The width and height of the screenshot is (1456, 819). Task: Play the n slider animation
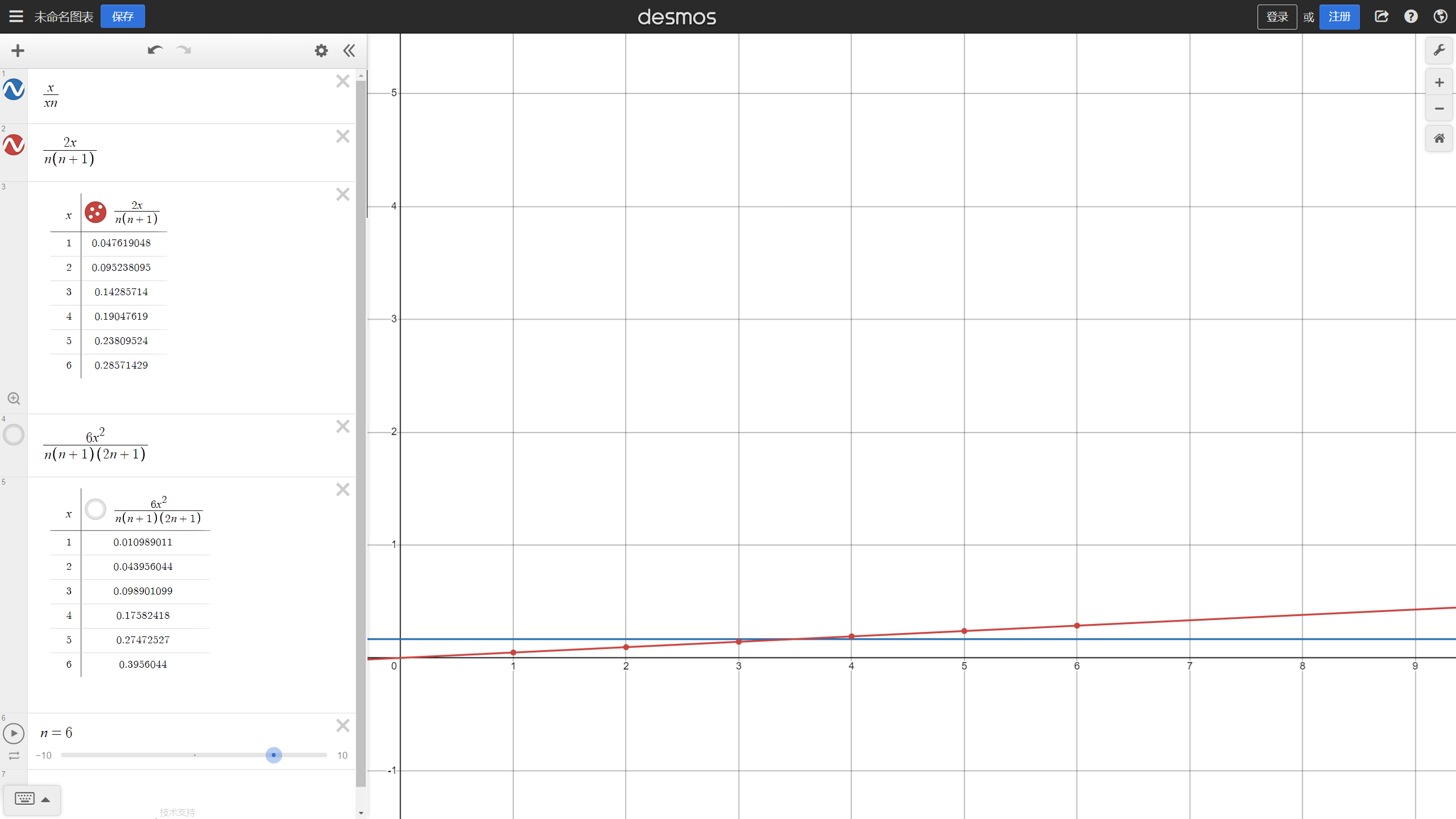14,734
